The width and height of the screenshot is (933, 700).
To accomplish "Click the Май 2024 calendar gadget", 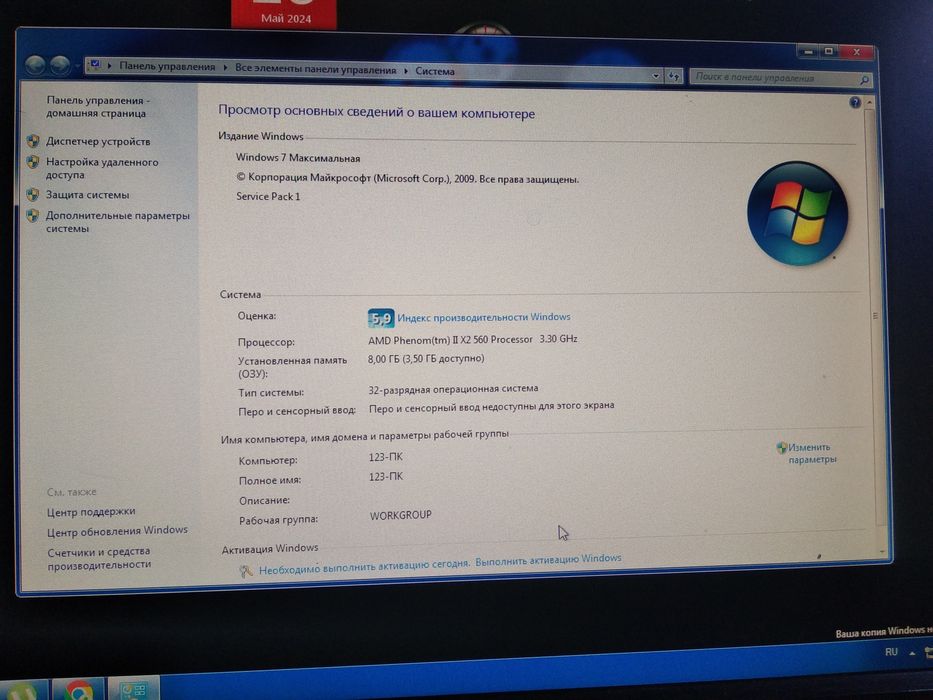I will [x=284, y=13].
